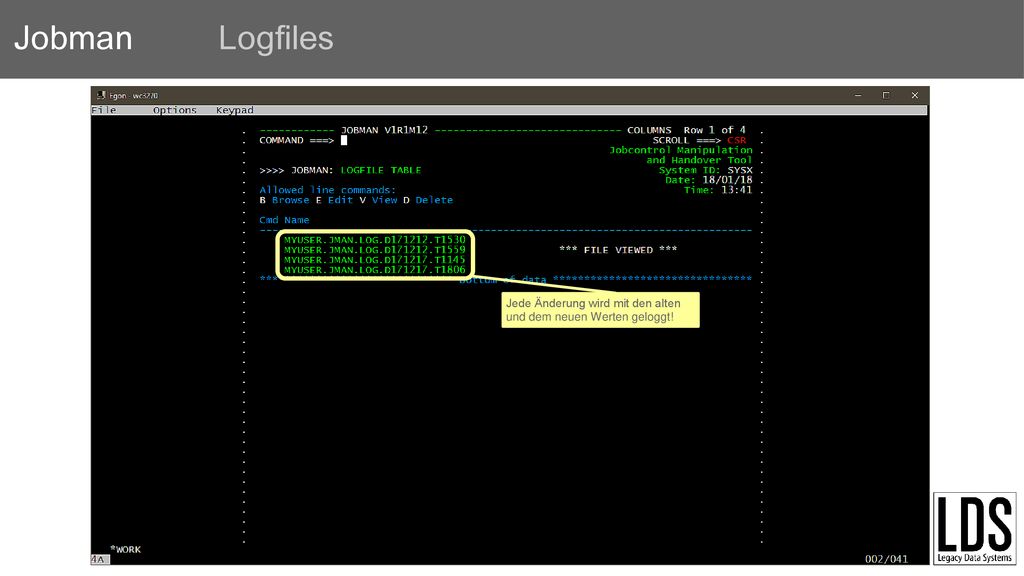Click the 002/041 cursor position indicator
The image size is (1024, 576).
(886, 559)
